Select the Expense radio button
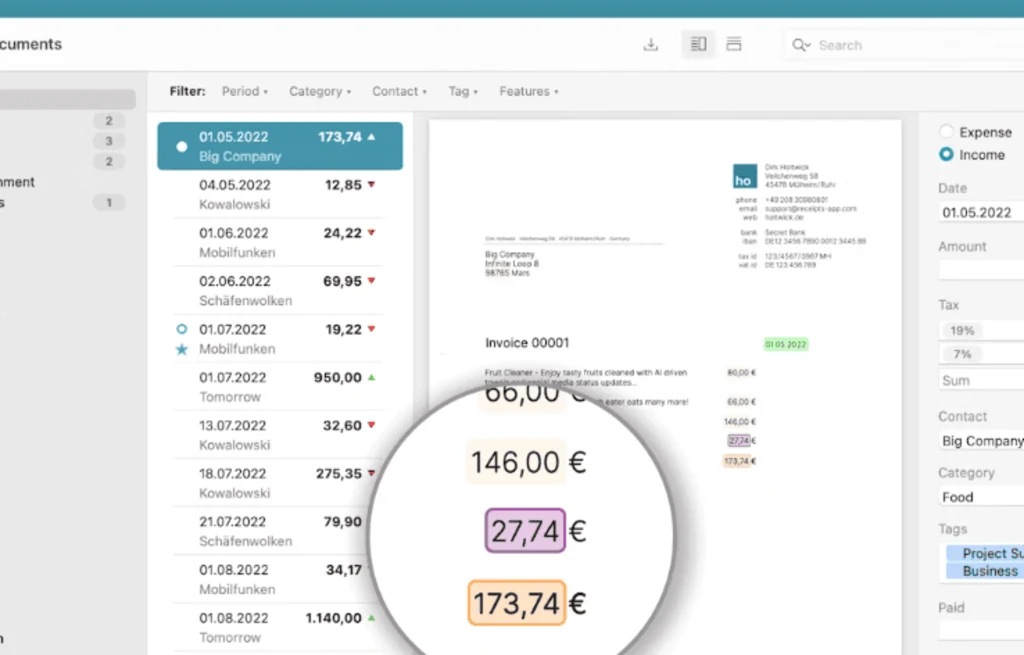1024x655 pixels. click(x=946, y=131)
